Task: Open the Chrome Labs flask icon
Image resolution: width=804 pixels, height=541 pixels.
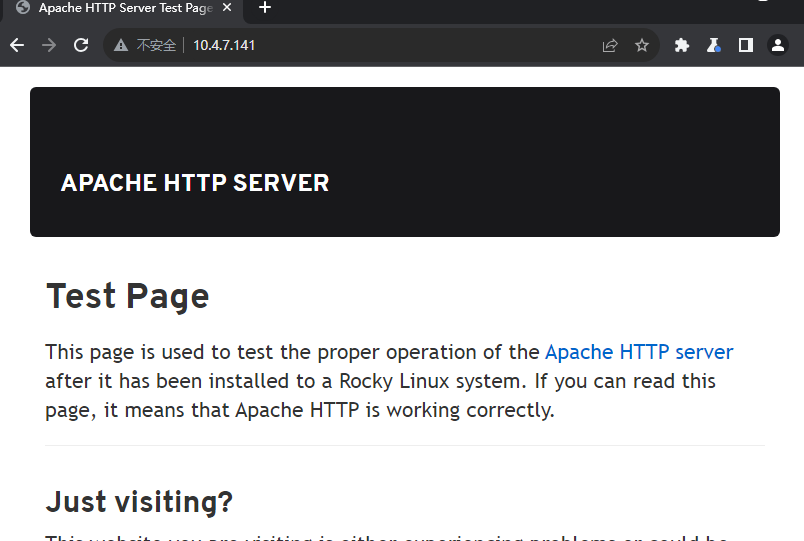Action: point(714,45)
